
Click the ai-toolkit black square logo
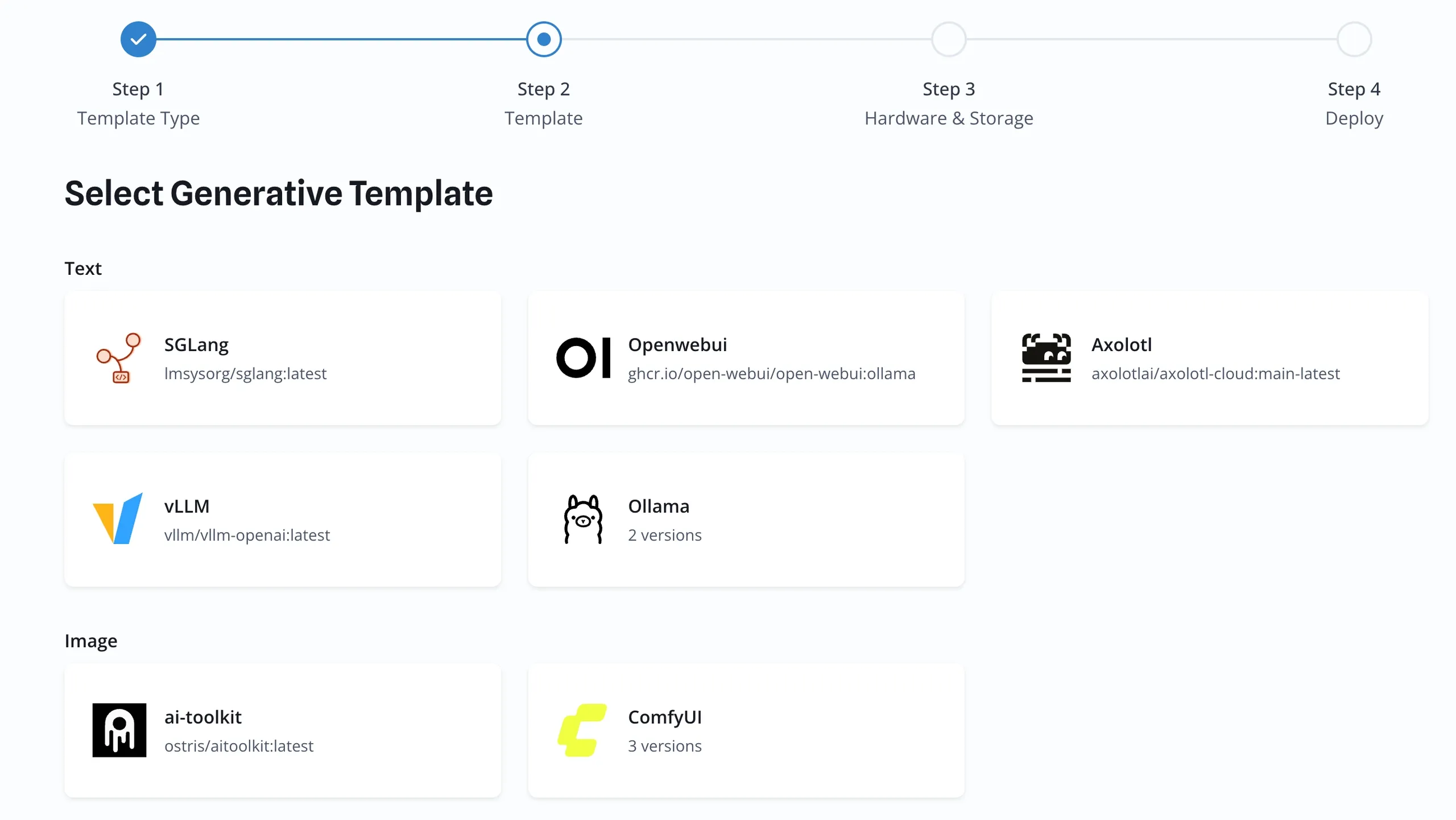(x=119, y=730)
